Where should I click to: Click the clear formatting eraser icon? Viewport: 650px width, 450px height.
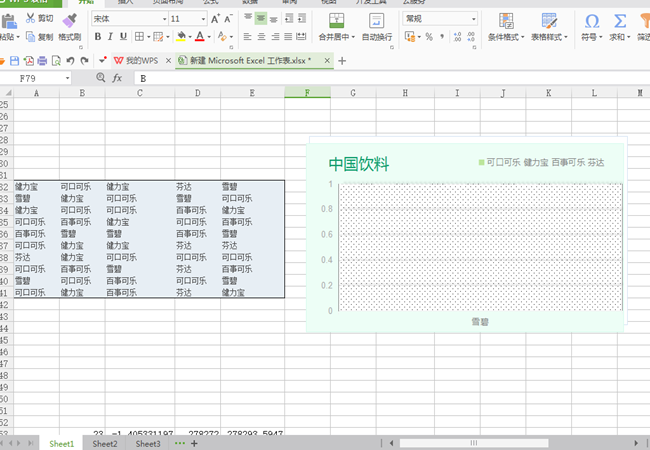click(x=222, y=36)
